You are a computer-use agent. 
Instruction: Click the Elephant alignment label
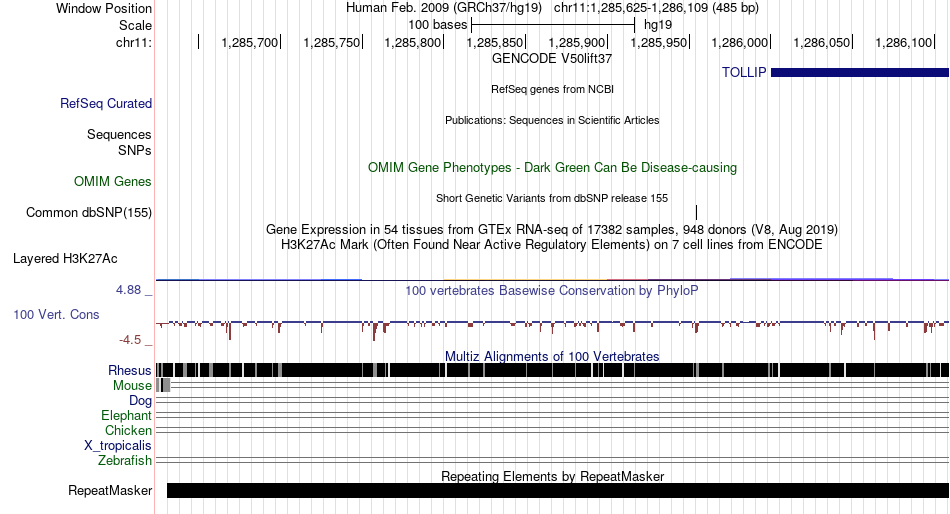click(126, 416)
